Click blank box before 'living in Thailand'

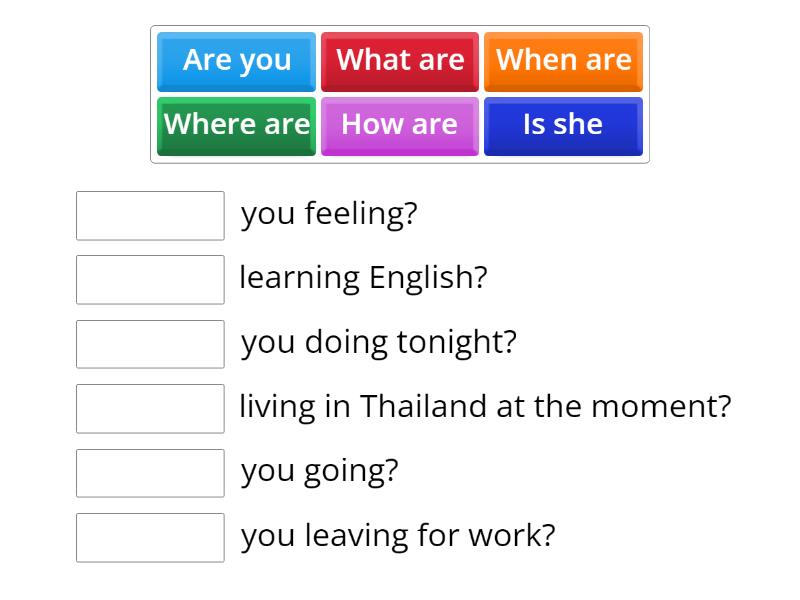coord(150,409)
